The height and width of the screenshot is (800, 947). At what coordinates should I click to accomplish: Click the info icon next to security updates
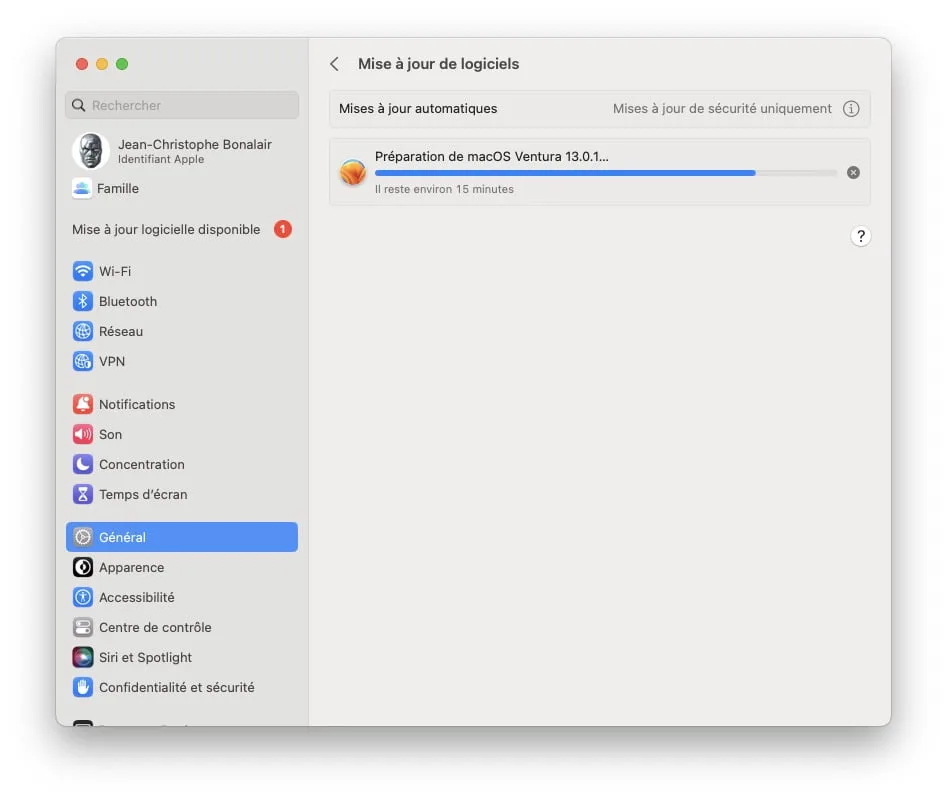[x=851, y=108]
